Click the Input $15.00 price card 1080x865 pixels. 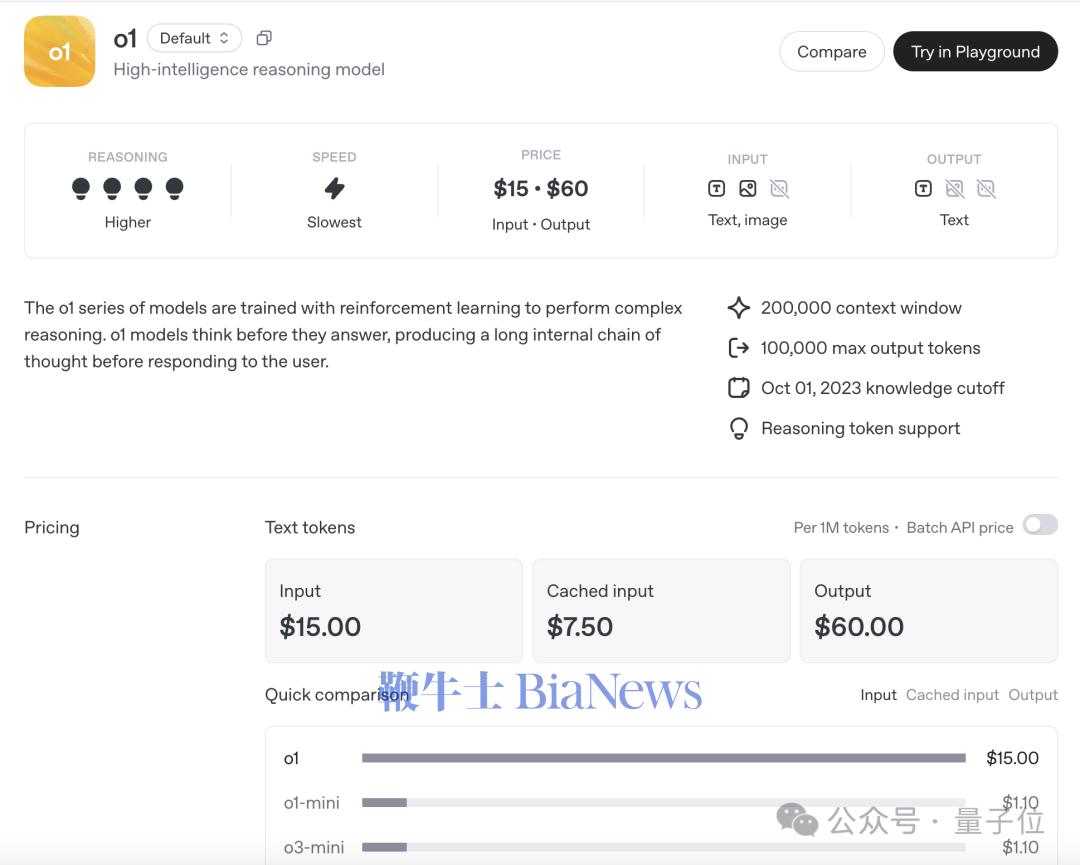click(x=394, y=611)
